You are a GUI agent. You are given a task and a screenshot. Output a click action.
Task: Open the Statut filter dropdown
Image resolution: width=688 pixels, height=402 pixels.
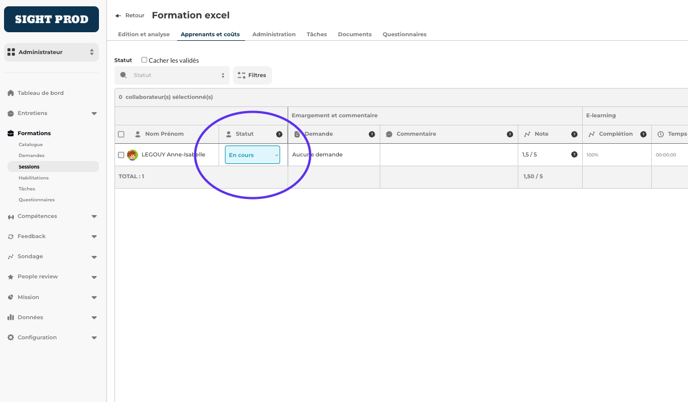pyautogui.click(x=173, y=75)
